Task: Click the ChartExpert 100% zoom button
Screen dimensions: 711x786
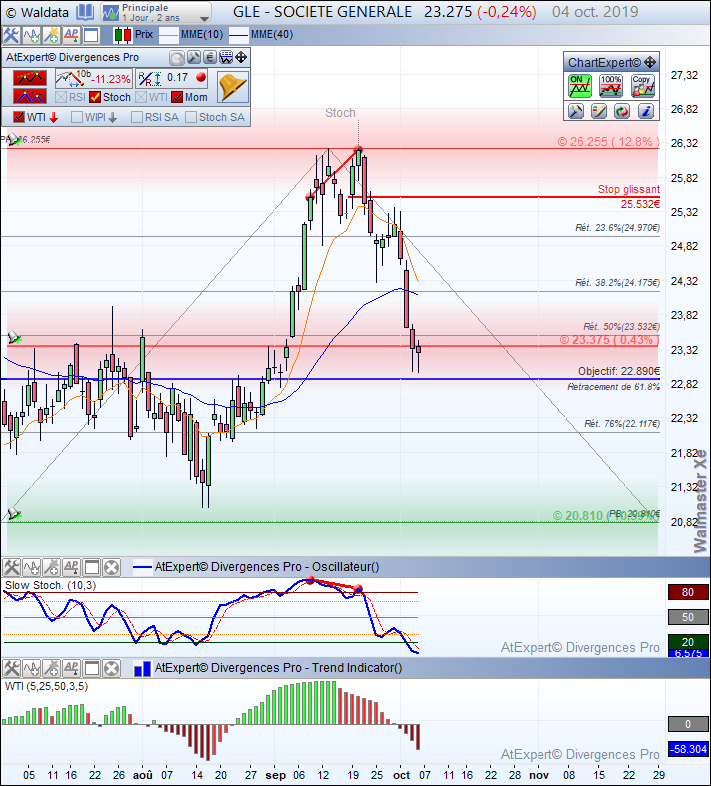Action: [611, 86]
